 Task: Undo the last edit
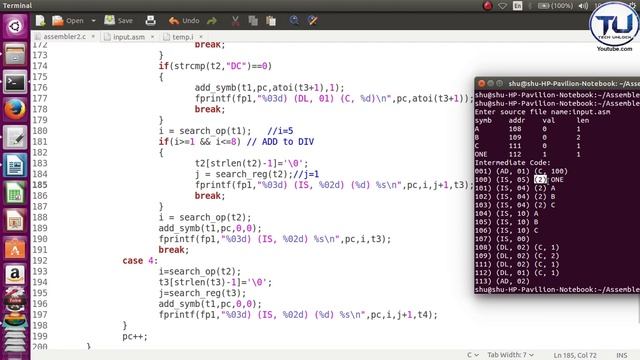click(184, 20)
